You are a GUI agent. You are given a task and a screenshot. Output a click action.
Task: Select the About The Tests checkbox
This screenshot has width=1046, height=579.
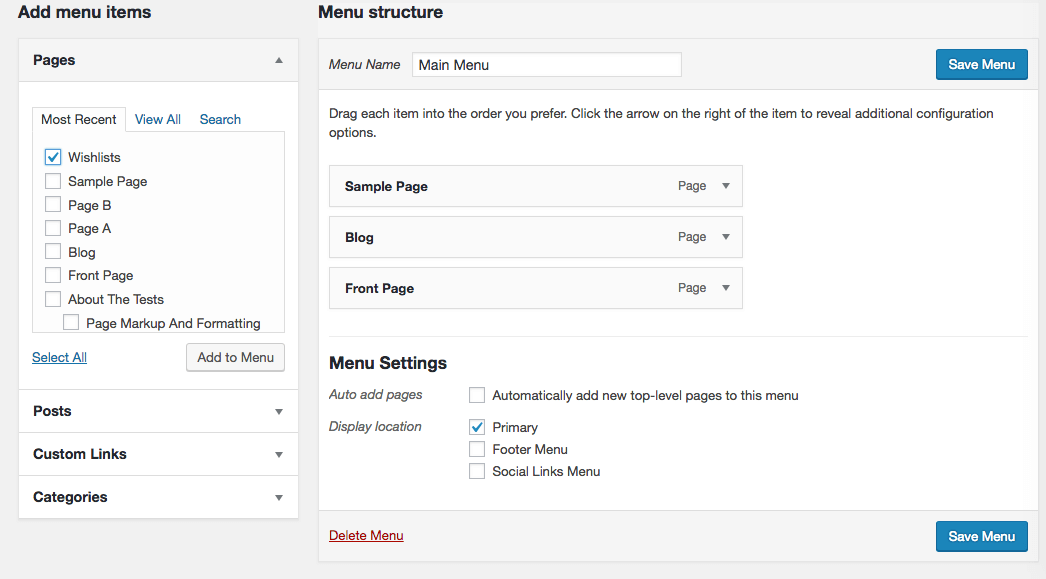pos(53,299)
